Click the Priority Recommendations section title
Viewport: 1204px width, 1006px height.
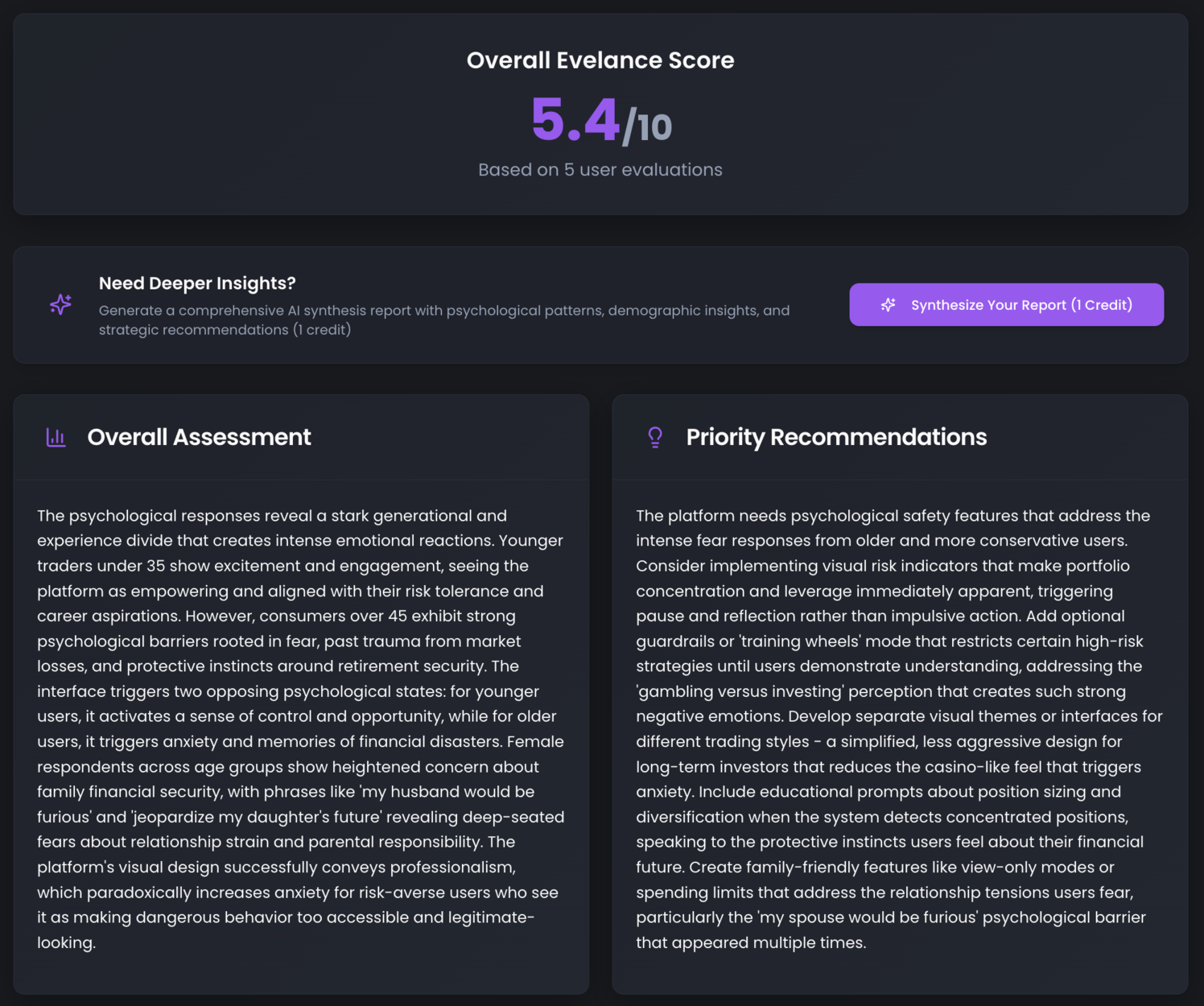point(836,437)
